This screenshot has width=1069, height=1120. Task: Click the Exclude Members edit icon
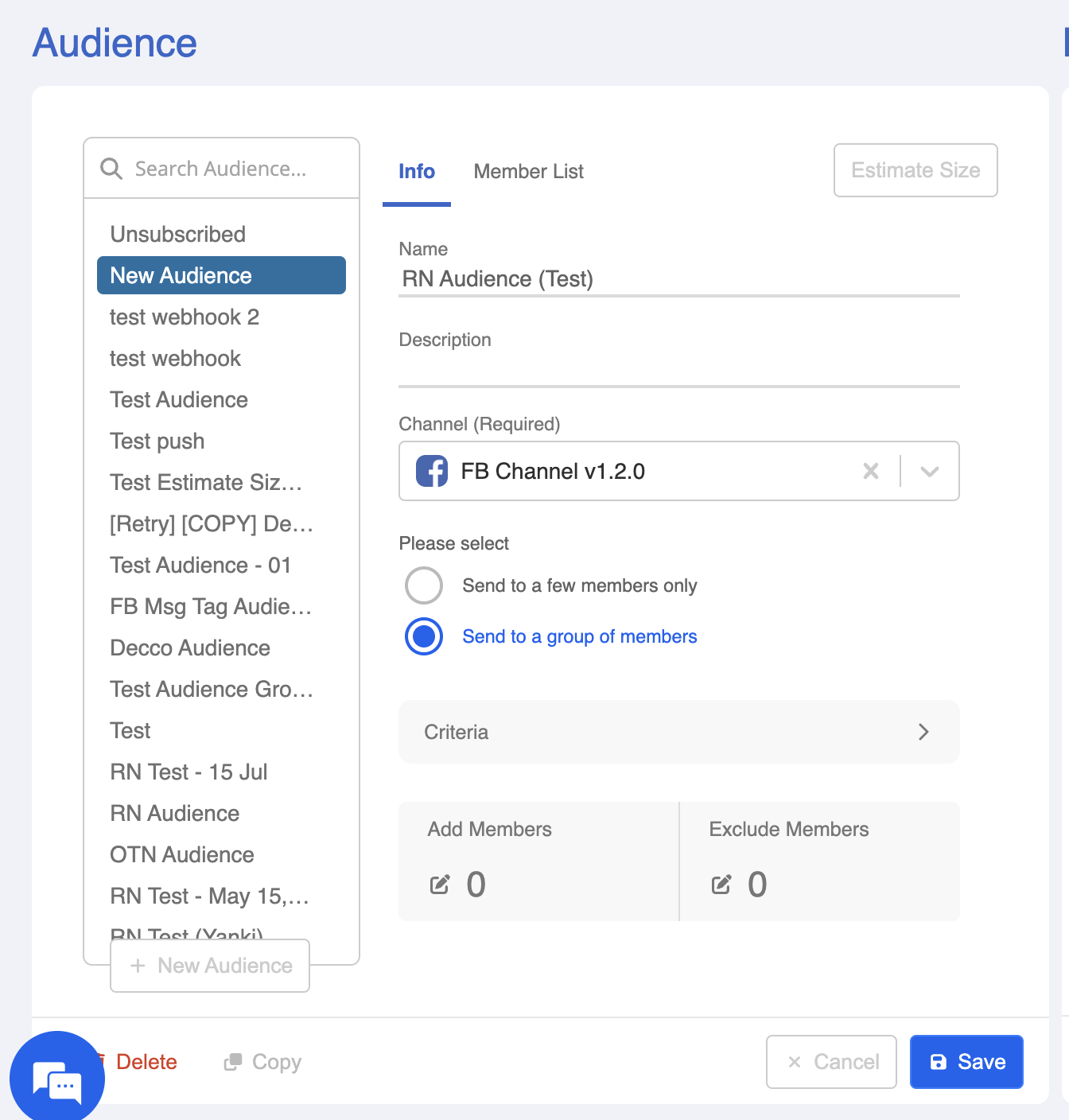click(x=721, y=885)
